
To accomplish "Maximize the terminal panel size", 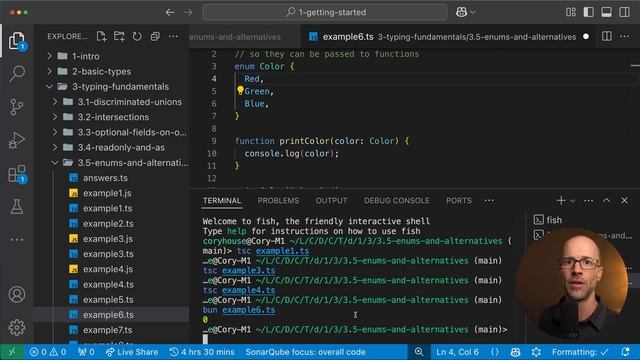I will click(607, 200).
